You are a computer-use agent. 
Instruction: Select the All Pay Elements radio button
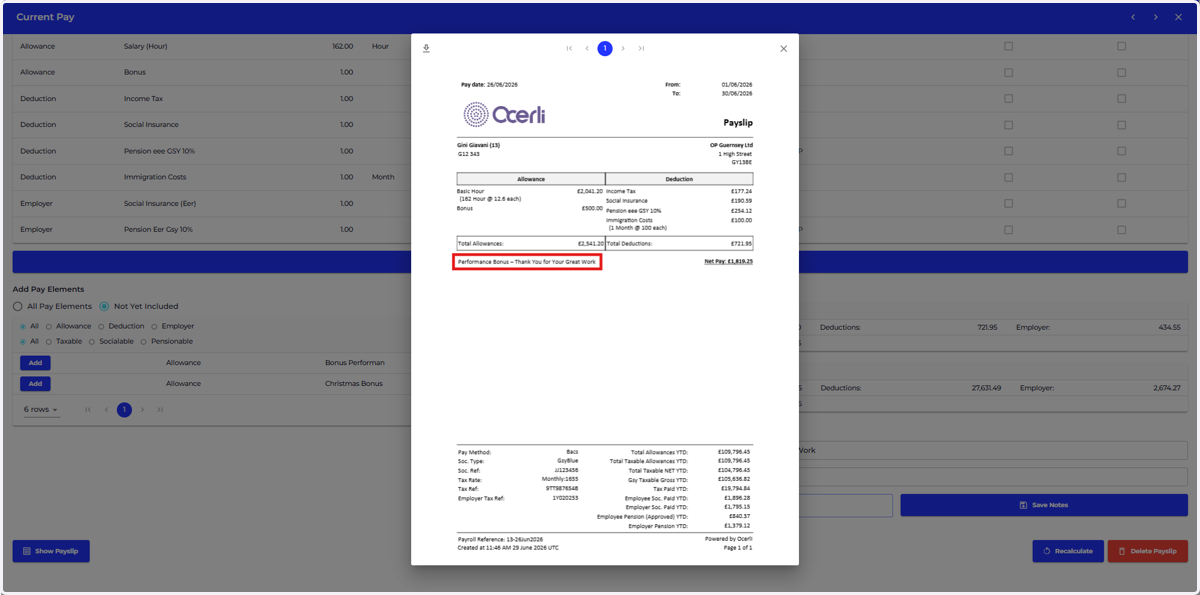point(18,306)
